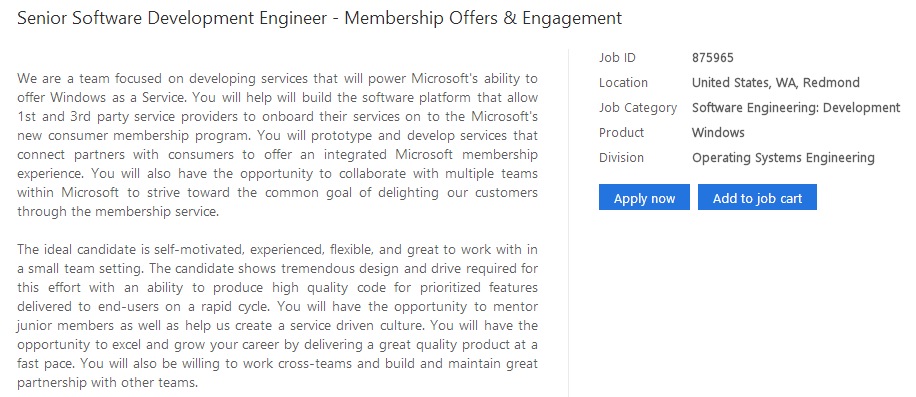916x397 pixels.
Task: Click the Division label
Action: click(x=621, y=158)
